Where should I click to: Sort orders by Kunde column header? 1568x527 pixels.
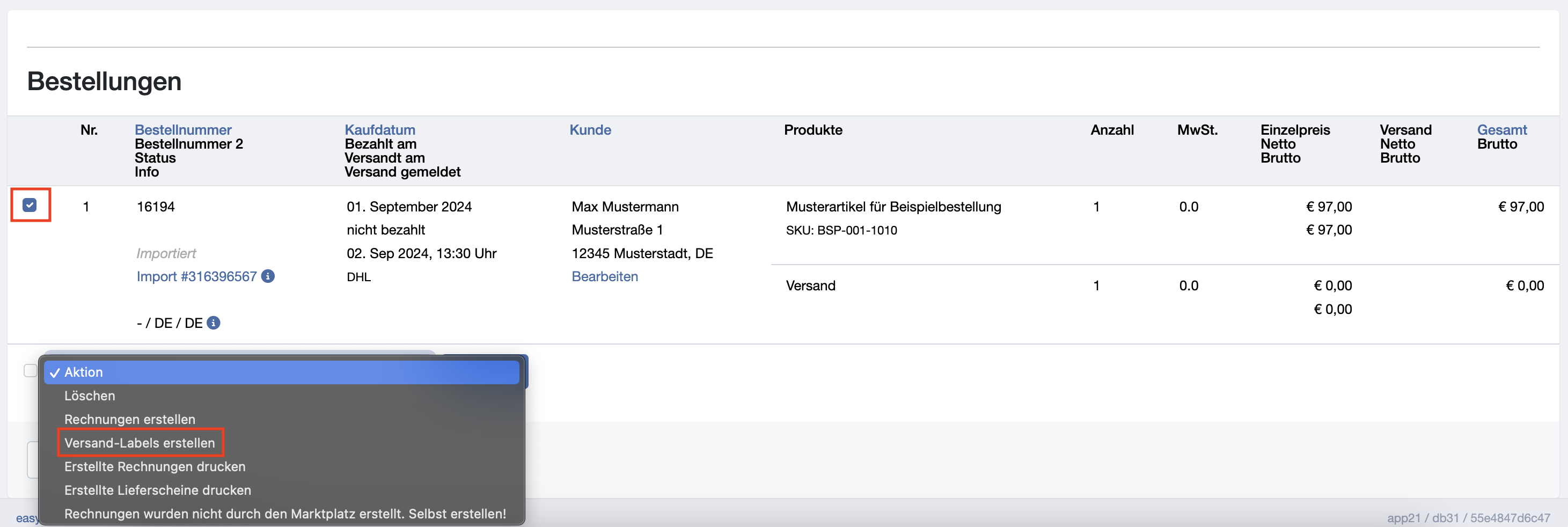click(x=590, y=130)
